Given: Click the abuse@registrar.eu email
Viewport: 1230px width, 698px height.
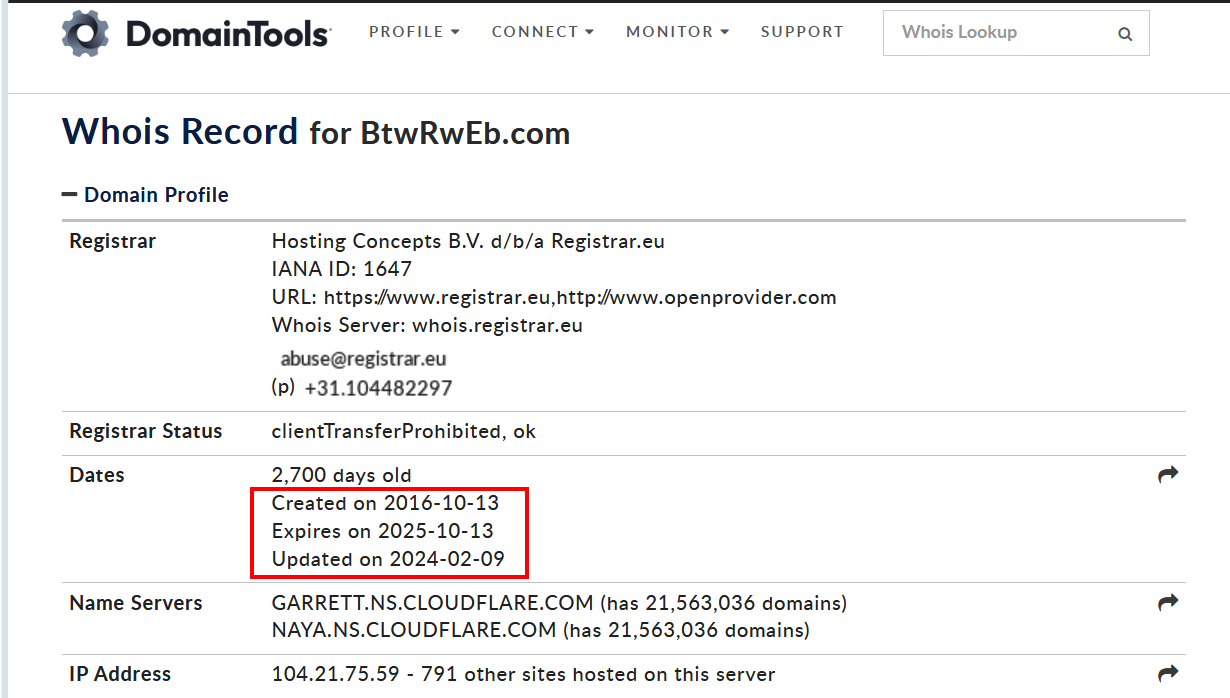Looking at the screenshot, I should pos(363,359).
